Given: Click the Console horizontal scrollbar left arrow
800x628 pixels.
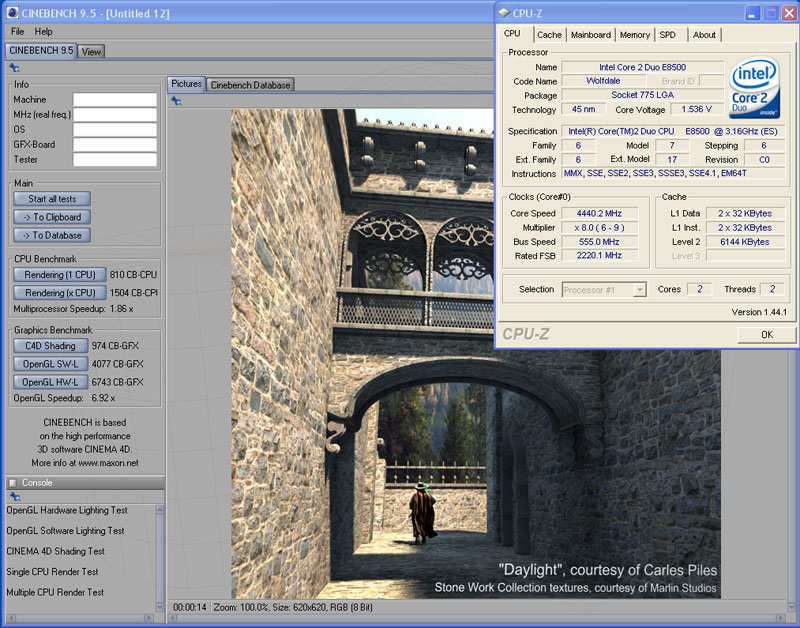Looking at the screenshot, I should (x=11, y=618).
